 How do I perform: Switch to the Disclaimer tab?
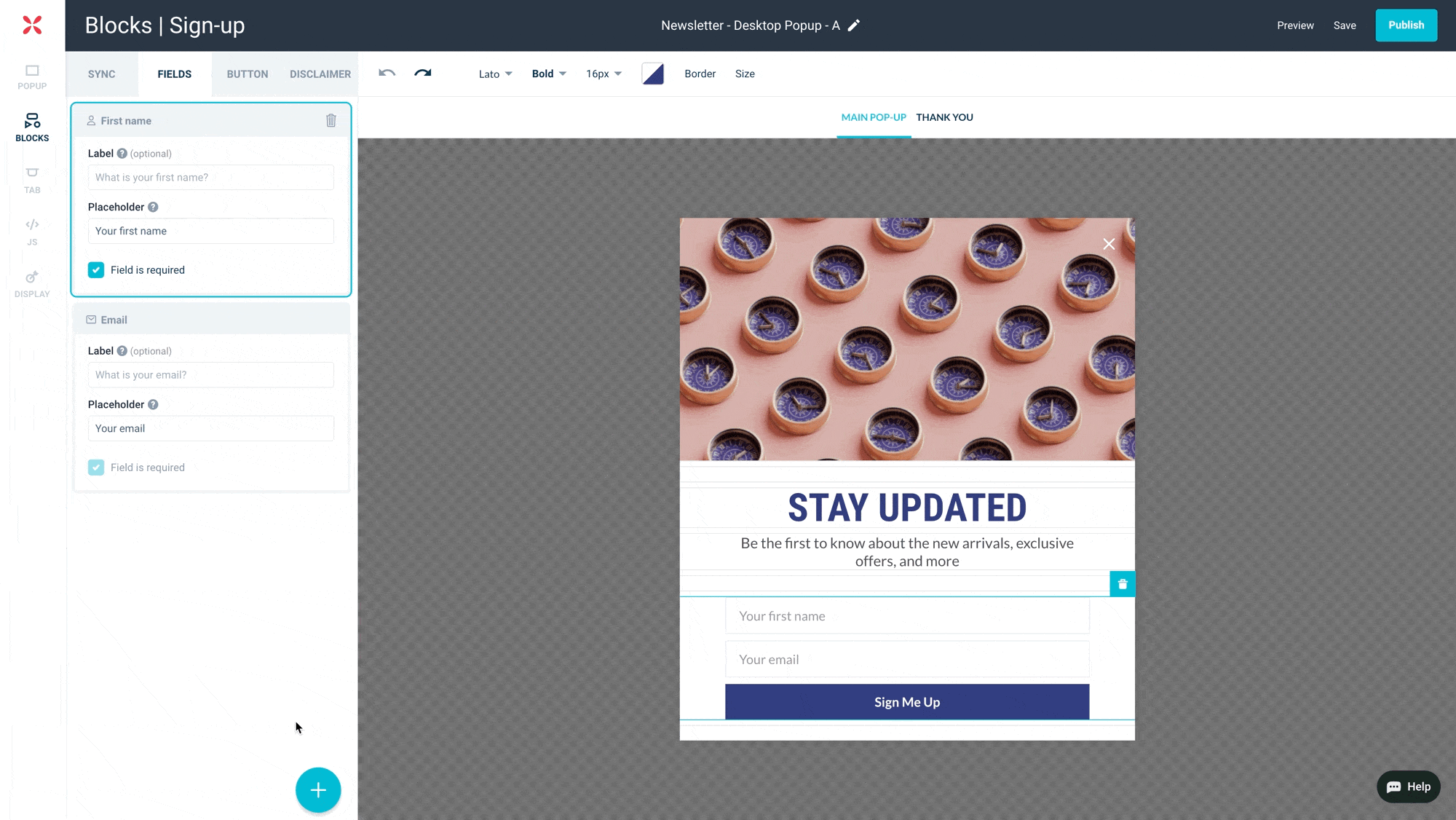point(320,74)
